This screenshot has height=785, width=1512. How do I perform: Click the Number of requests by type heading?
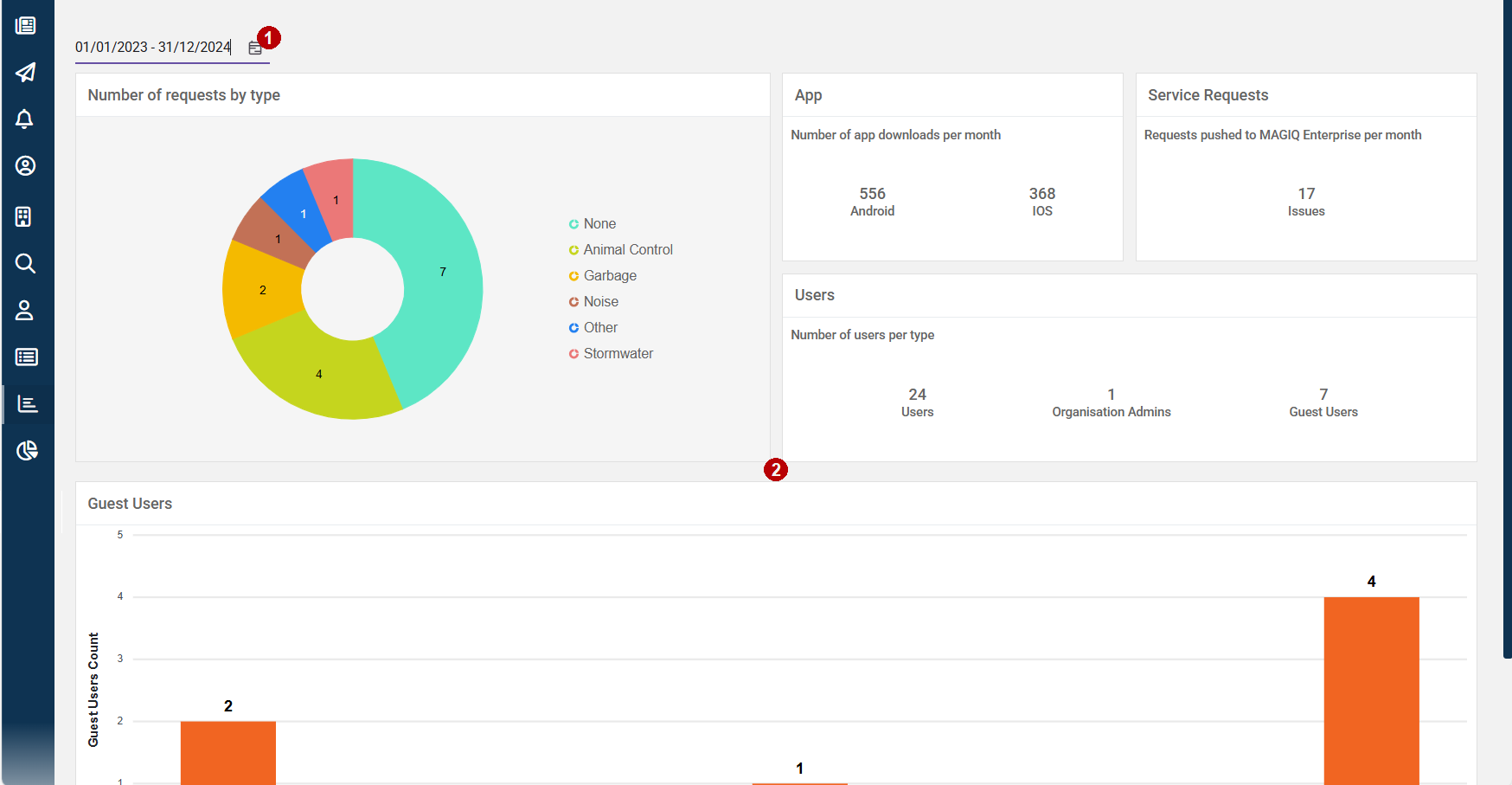(x=184, y=95)
